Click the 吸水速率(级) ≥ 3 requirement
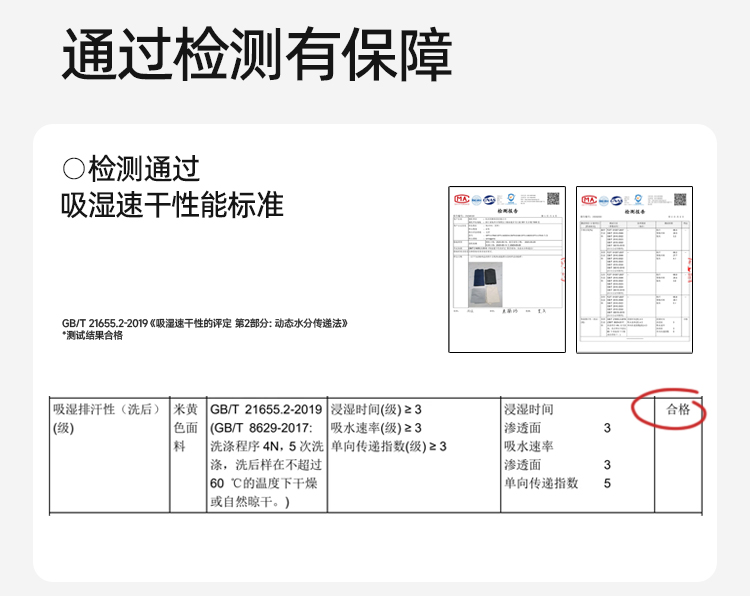Screen dimensions: 750x596 [376, 428]
